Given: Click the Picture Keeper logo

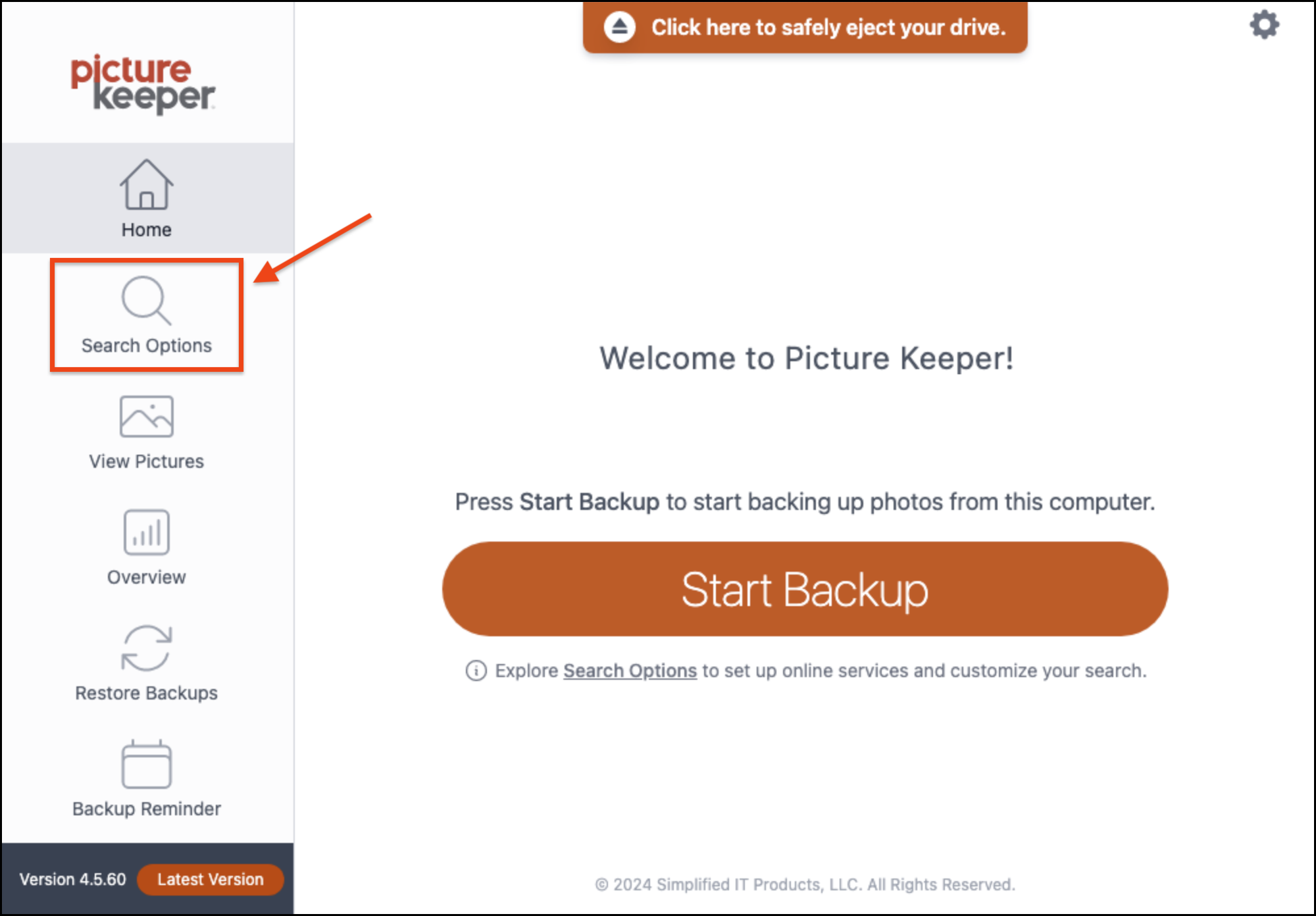Looking at the screenshot, I should click(143, 84).
